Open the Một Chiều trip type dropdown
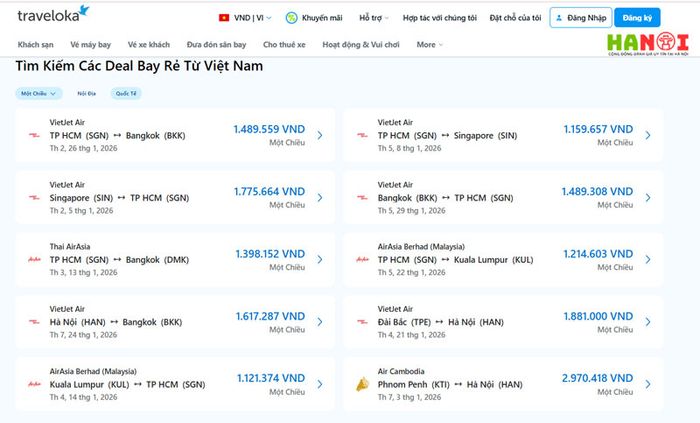The width and height of the screenshot is (700, 423). click(39, 93)
